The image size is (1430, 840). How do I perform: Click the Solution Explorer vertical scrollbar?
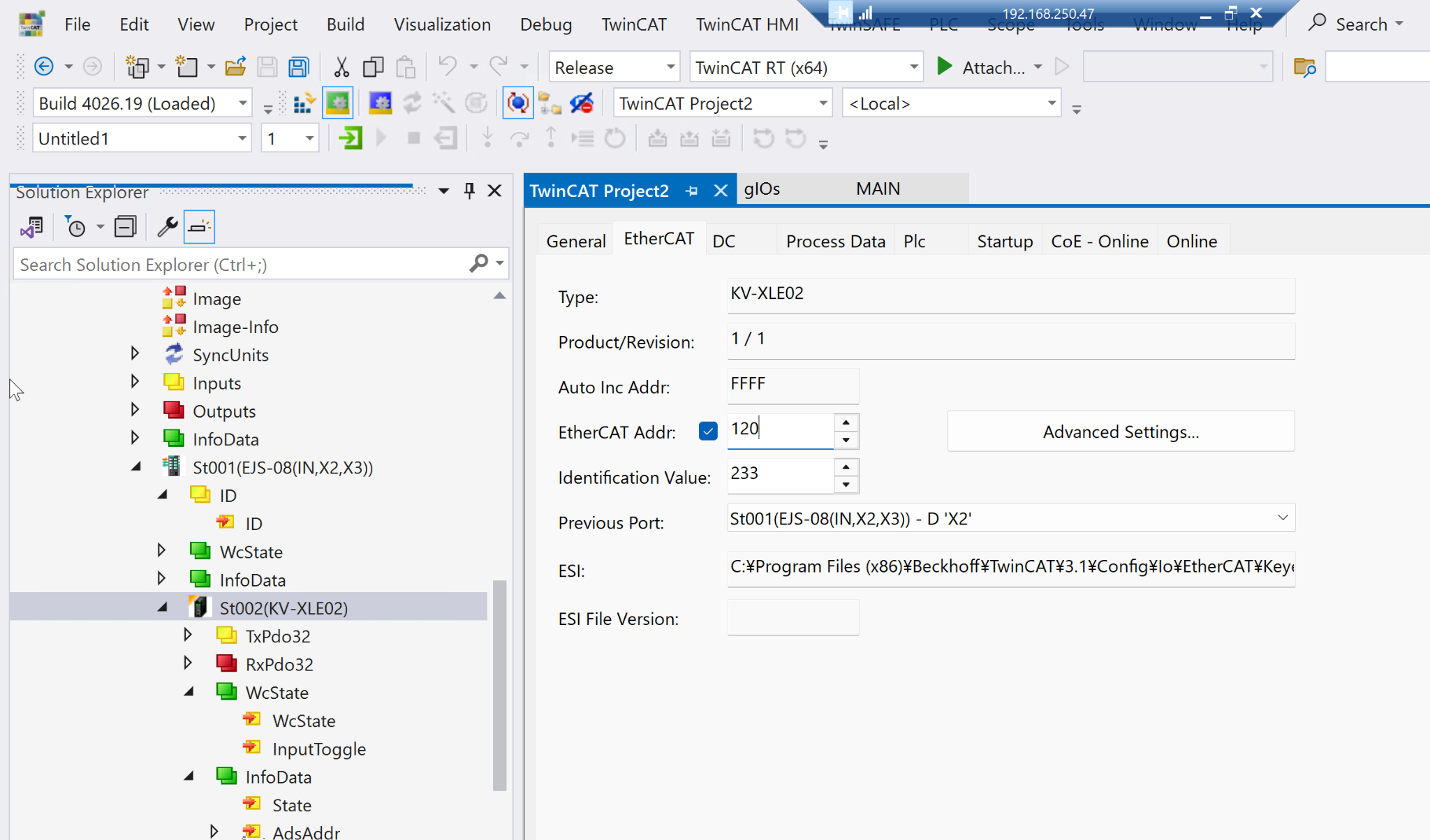click(x=499, y=684)
